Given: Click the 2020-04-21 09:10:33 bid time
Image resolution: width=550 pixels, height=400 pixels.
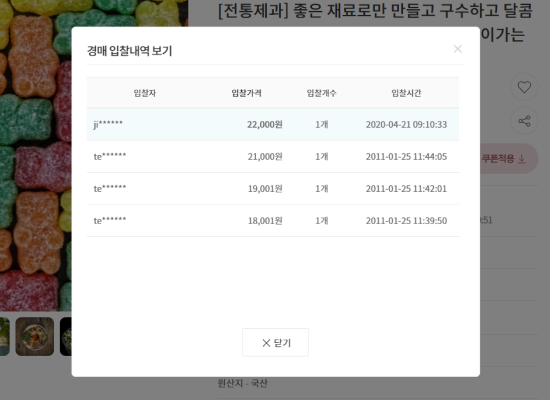Looking at the screenshot, I should pos(406,125).
